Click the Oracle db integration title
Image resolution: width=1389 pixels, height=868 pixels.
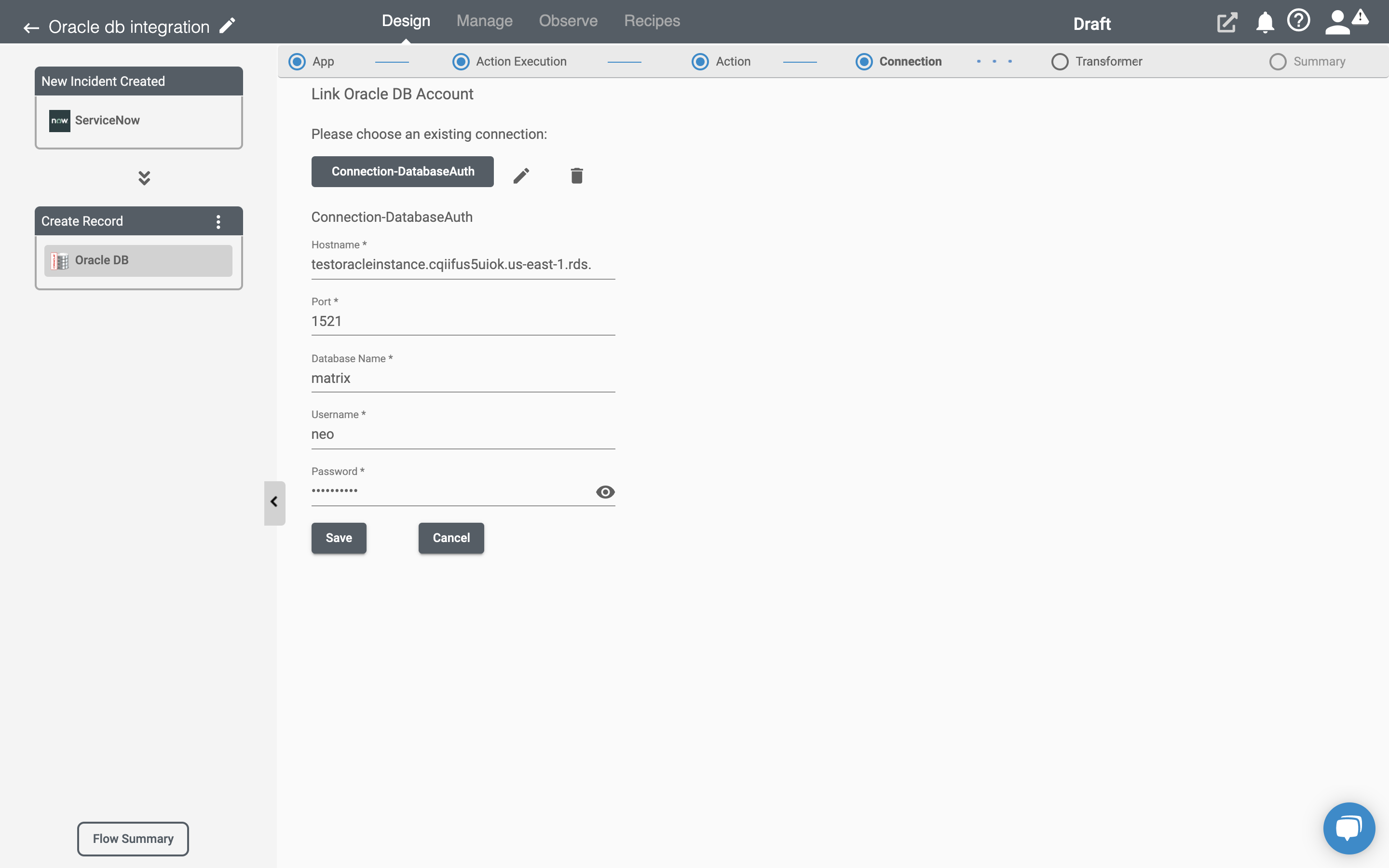(129, 27)
